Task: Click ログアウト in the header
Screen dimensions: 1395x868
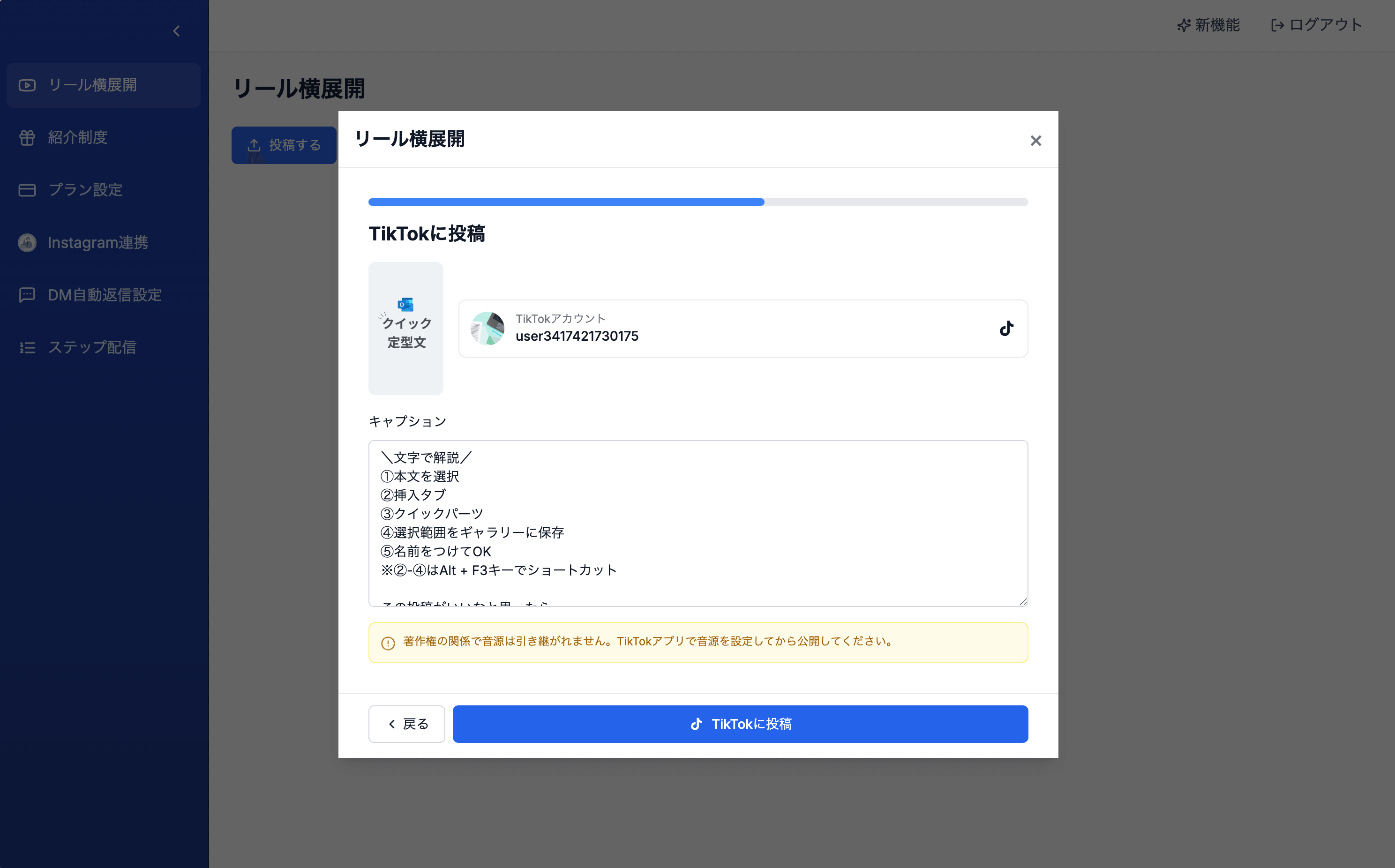Action: click(1316, 25)
